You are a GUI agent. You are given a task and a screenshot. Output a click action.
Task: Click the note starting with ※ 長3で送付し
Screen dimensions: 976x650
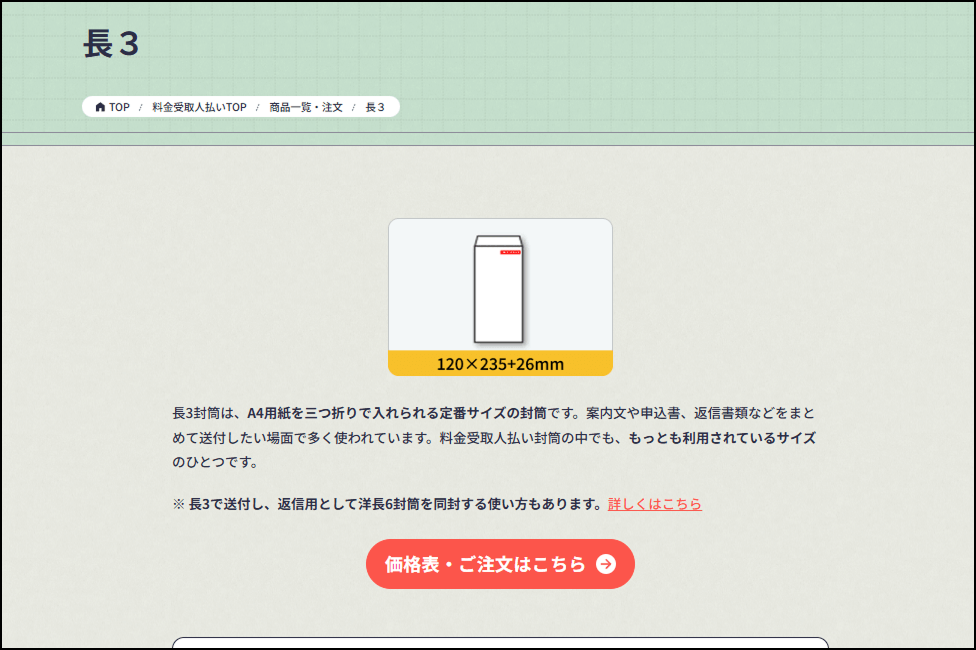click(388, 504)
